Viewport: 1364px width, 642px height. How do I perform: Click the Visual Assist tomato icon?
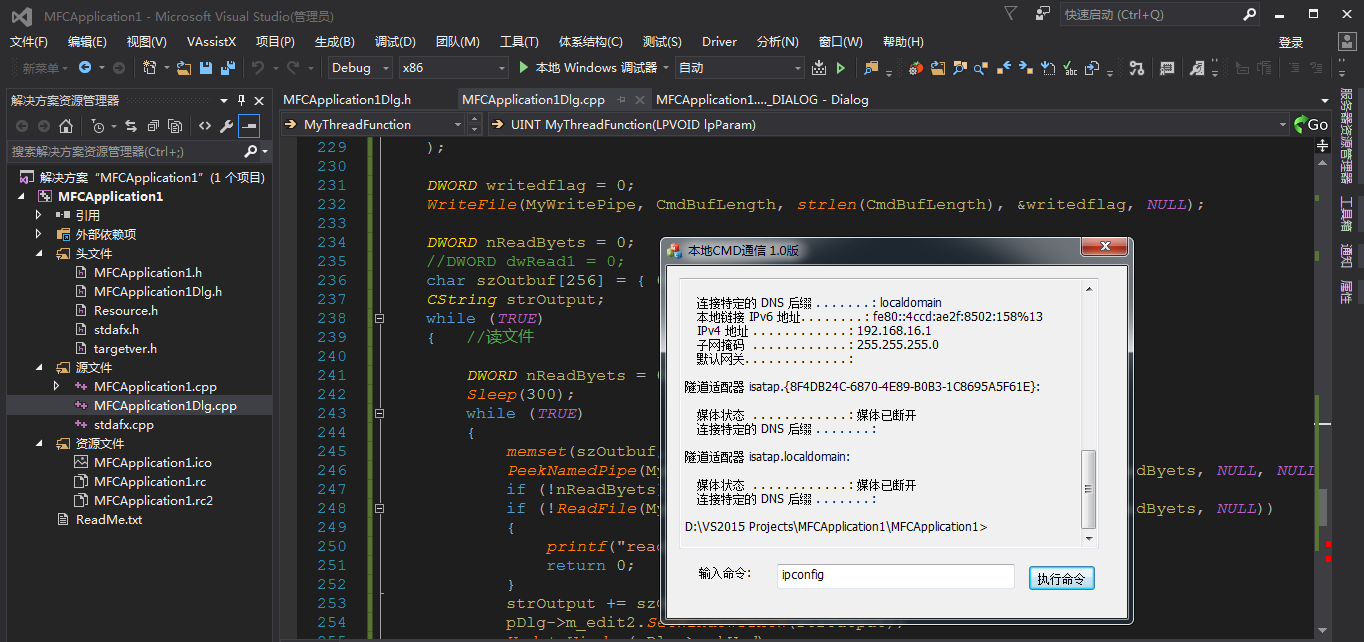tap(915, 67)
